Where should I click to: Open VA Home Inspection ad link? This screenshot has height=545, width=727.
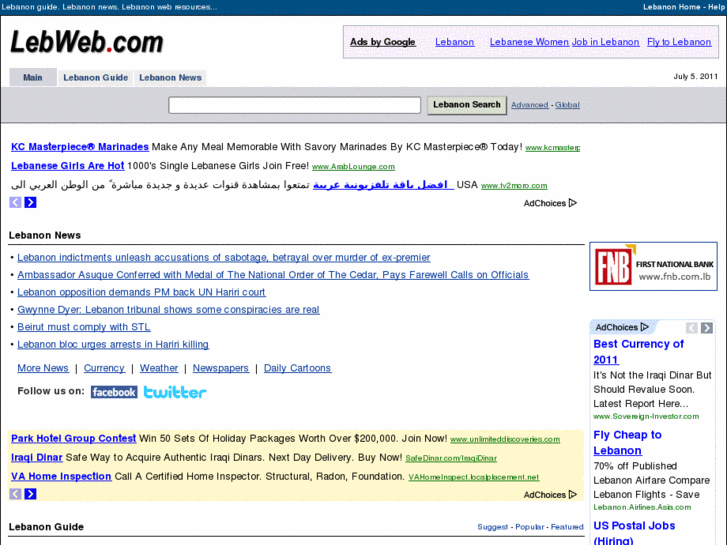click(61, 476)
